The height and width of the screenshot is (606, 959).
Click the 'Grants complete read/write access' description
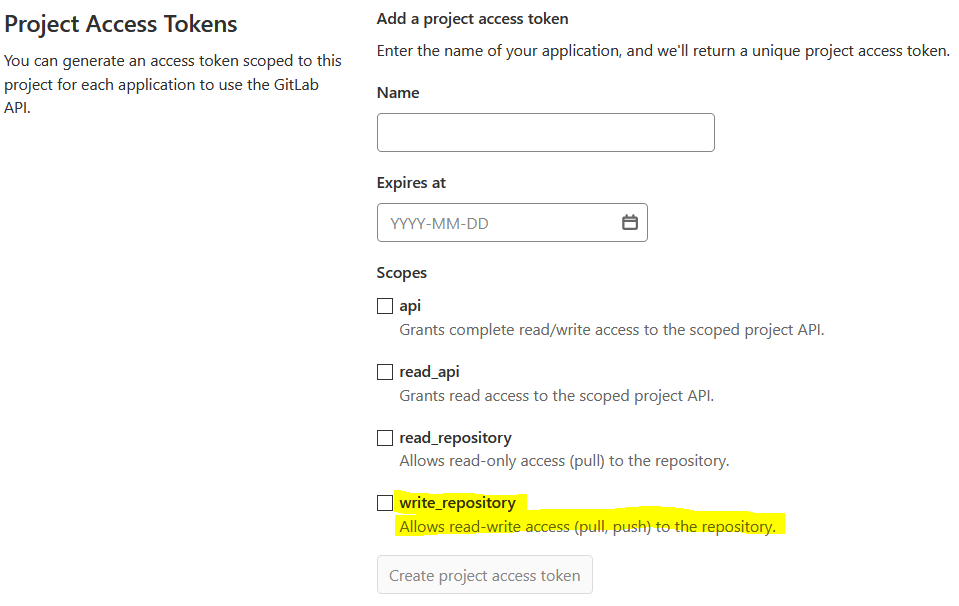tap(611, 329)
